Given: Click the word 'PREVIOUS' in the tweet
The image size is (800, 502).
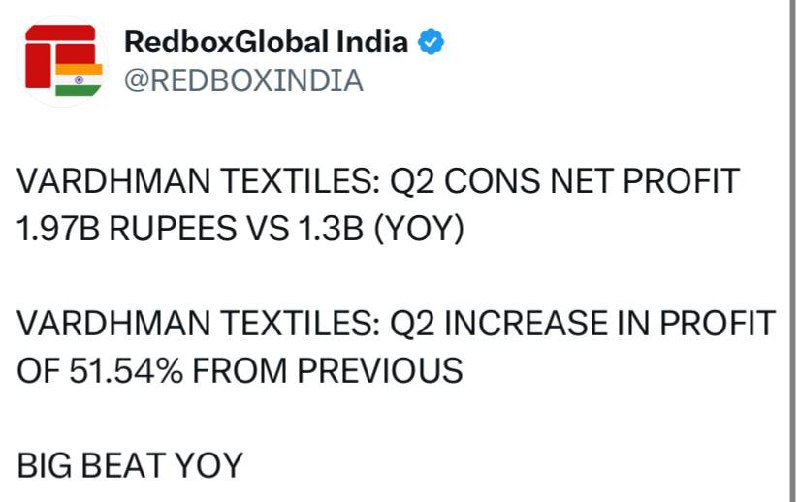Looking at the screenshot, I should point(381,370).
